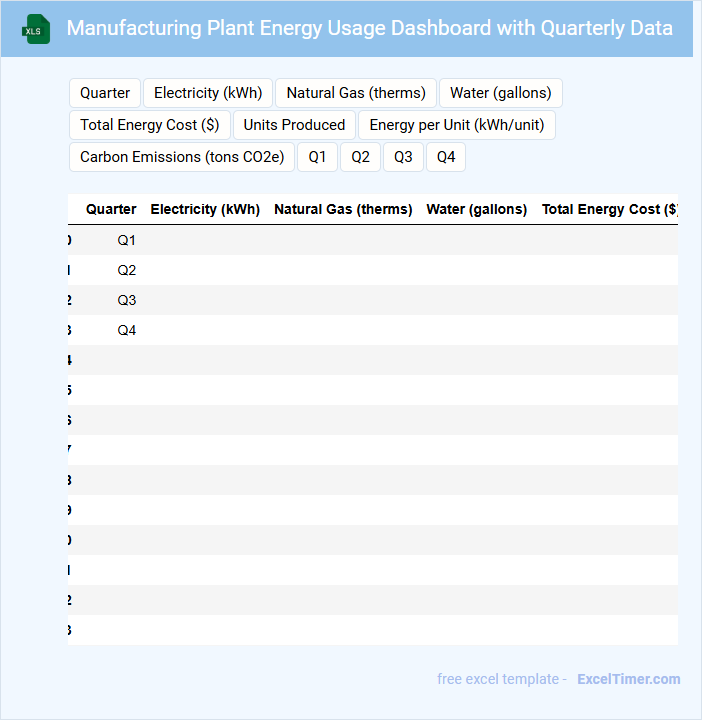Image resolution: width=702 pixels, height=720 pixels.
Task: Select the Quarter tag button
Action: [x=105, y=93]
